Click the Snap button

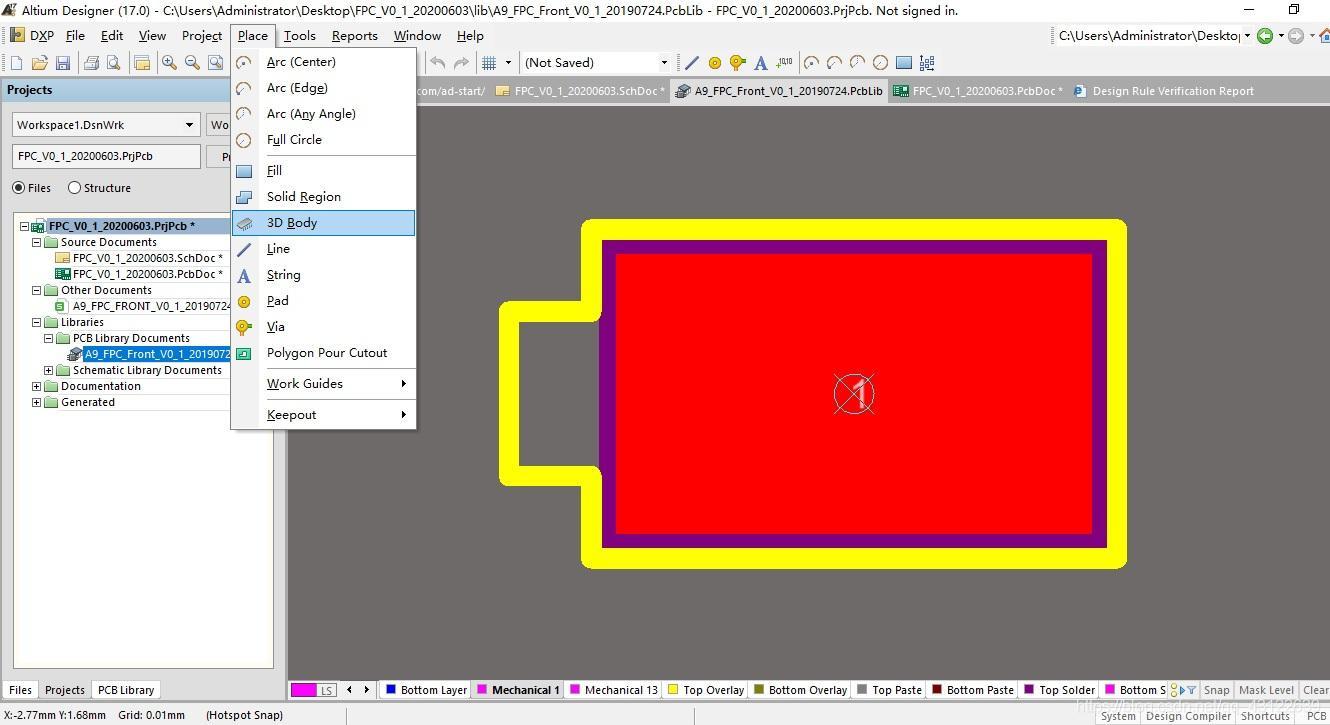pos(1217,690)
